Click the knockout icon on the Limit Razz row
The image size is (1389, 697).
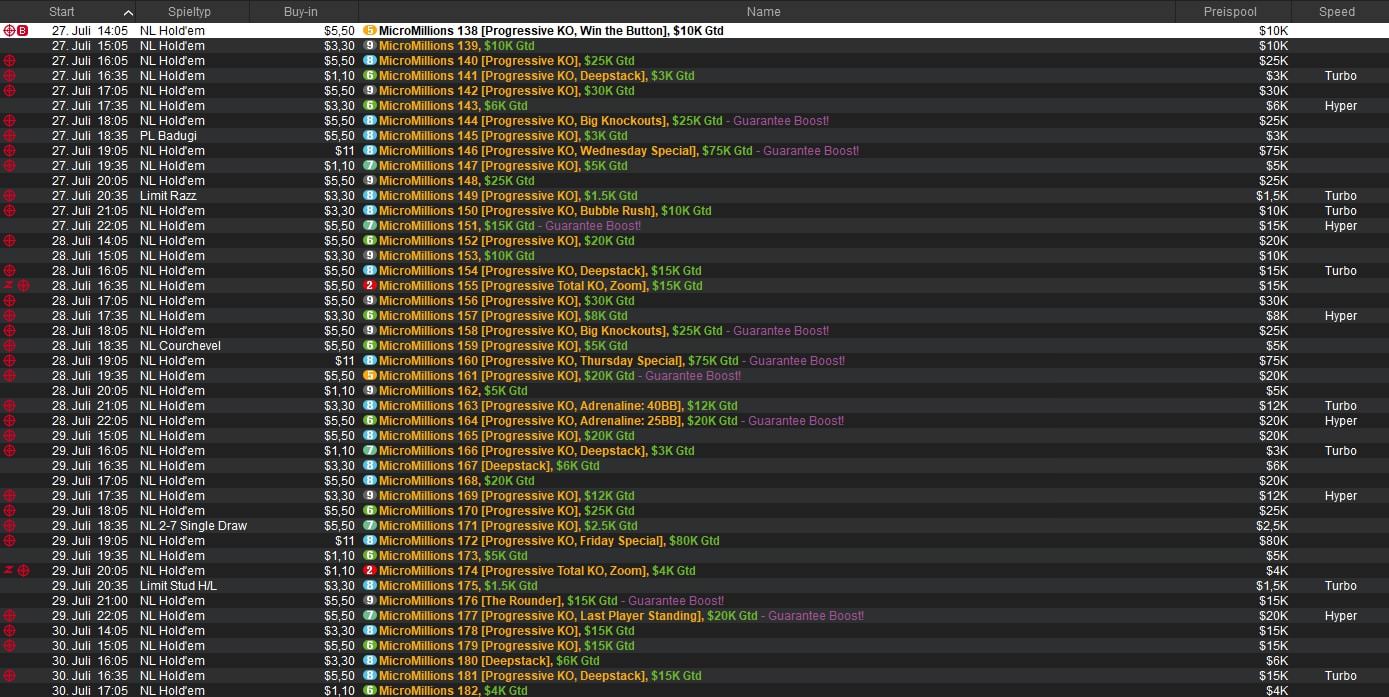click(10, 196)
